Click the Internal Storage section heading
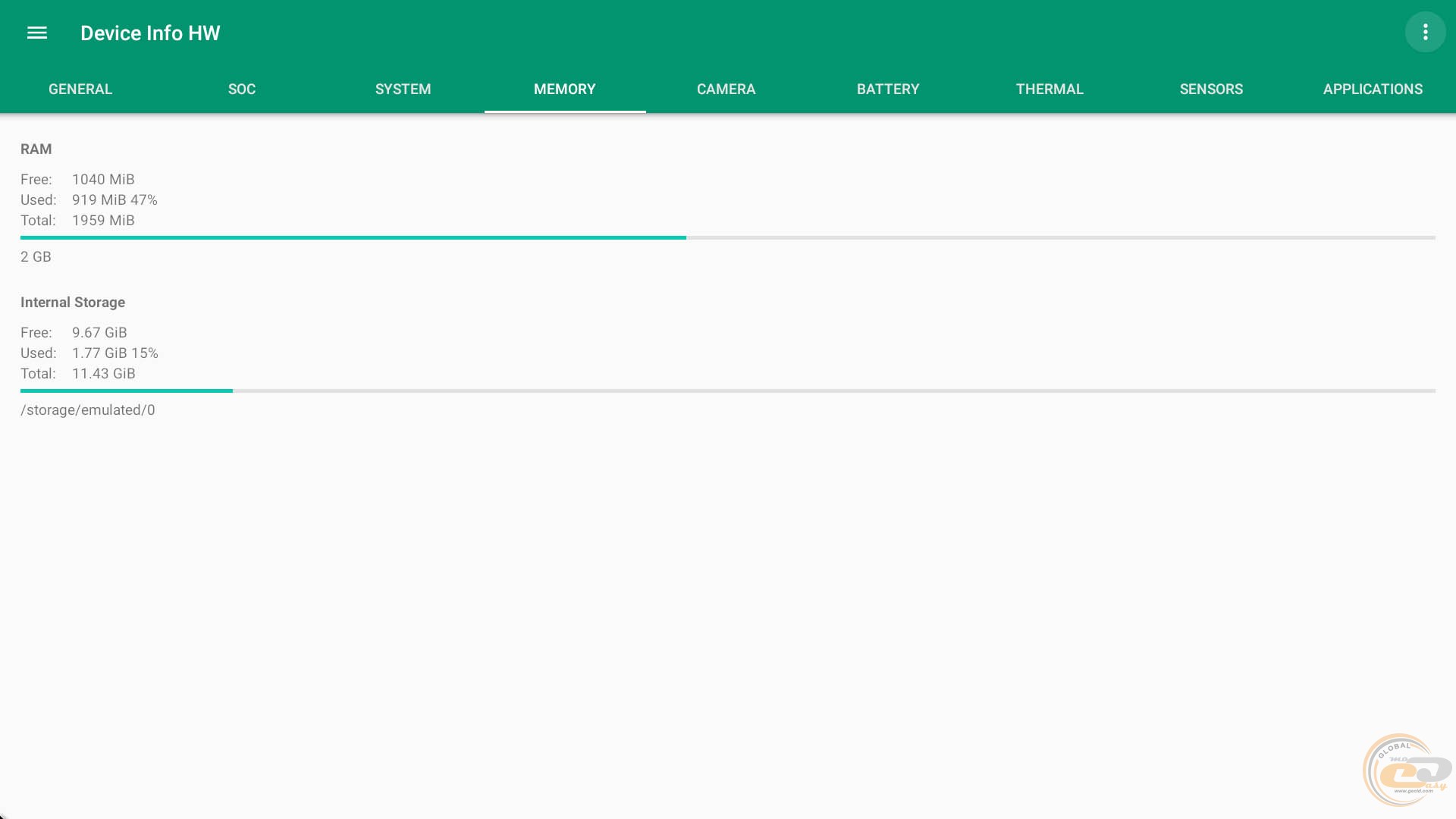This screenshot has width=1456, height=819. pyautogui.click(x=73, y=303)
